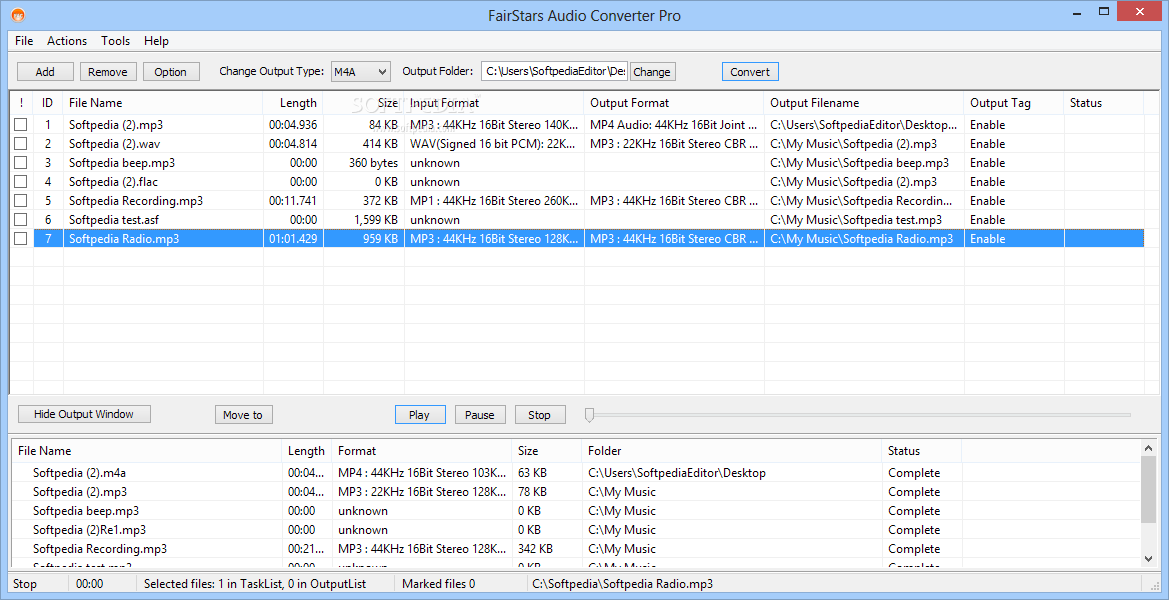Click the status bar path C:\Softpedia\Softpedia Radio.mp3

coord(623,584)
